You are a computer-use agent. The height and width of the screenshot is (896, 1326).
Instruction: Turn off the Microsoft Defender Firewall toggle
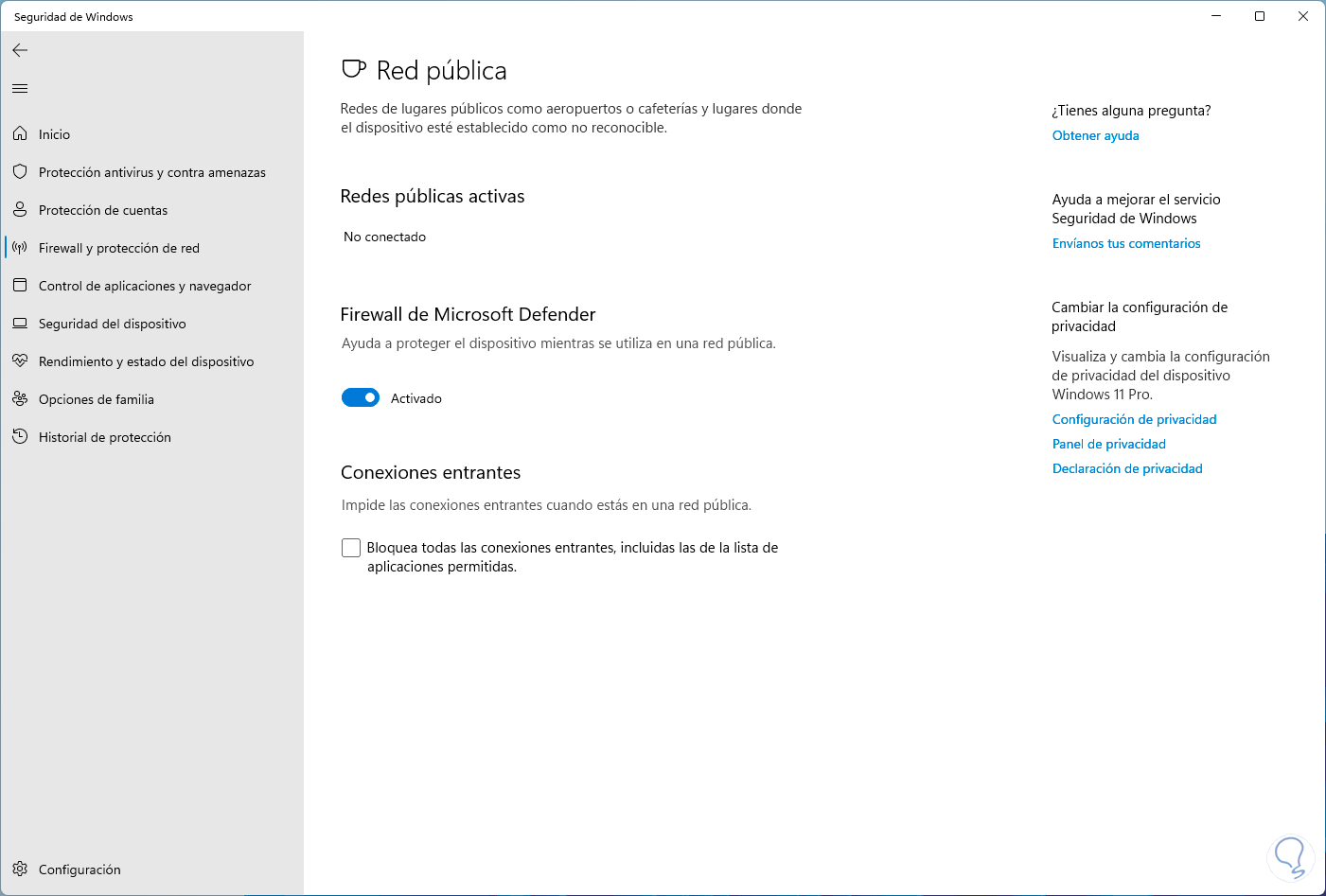point(361,398)
